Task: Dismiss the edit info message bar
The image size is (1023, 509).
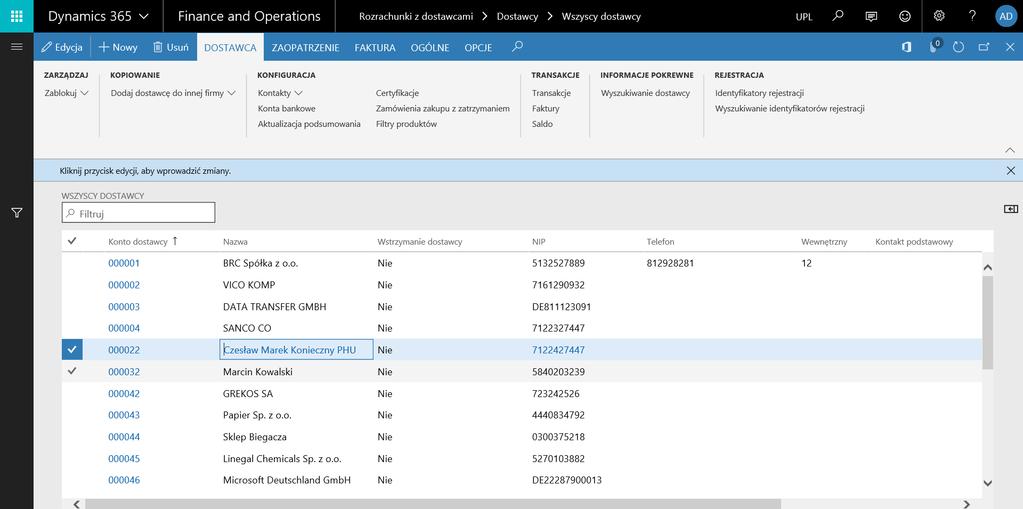Action: click(1011, 170)
